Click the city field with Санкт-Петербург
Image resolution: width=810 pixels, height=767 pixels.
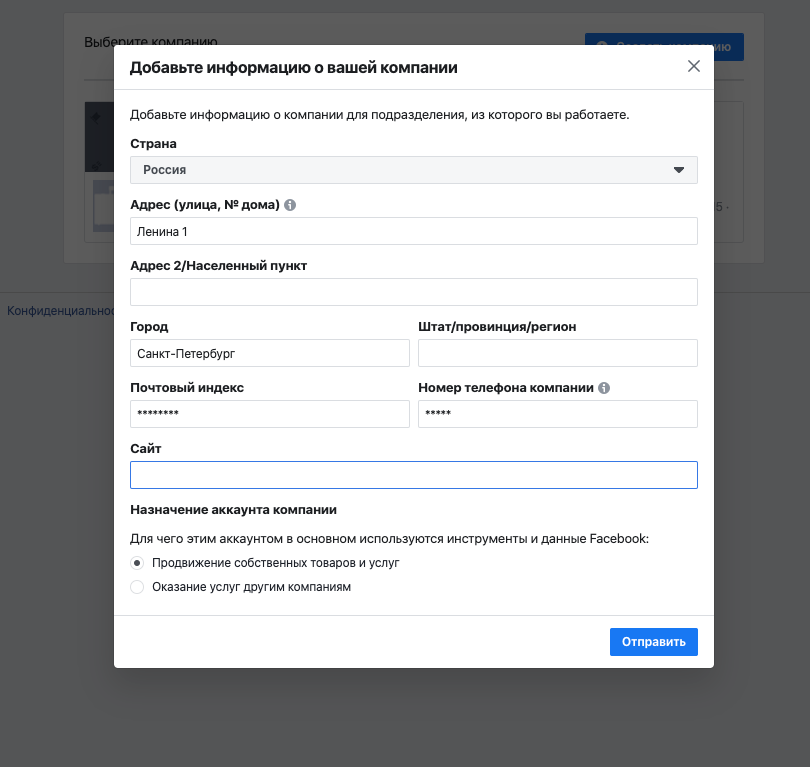click(270, 353)
